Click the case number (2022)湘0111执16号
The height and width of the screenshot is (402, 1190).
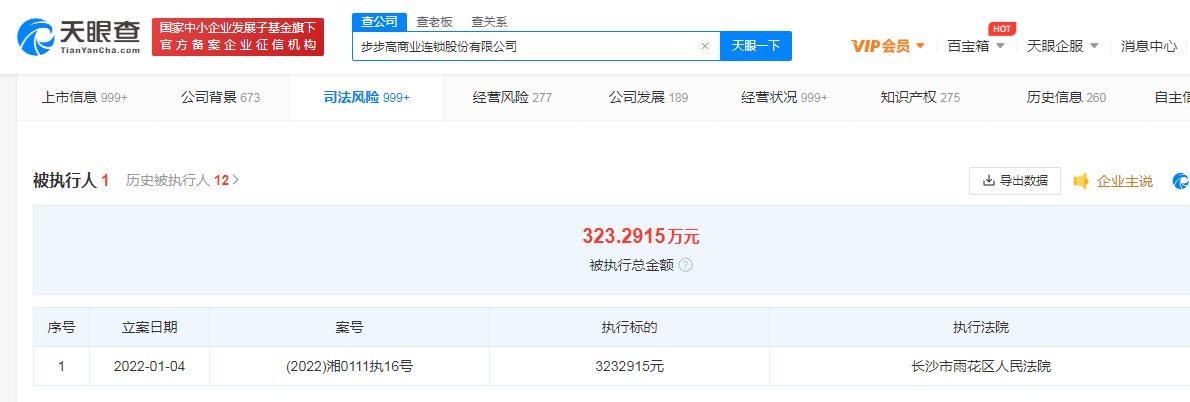(x=349, y=366)
